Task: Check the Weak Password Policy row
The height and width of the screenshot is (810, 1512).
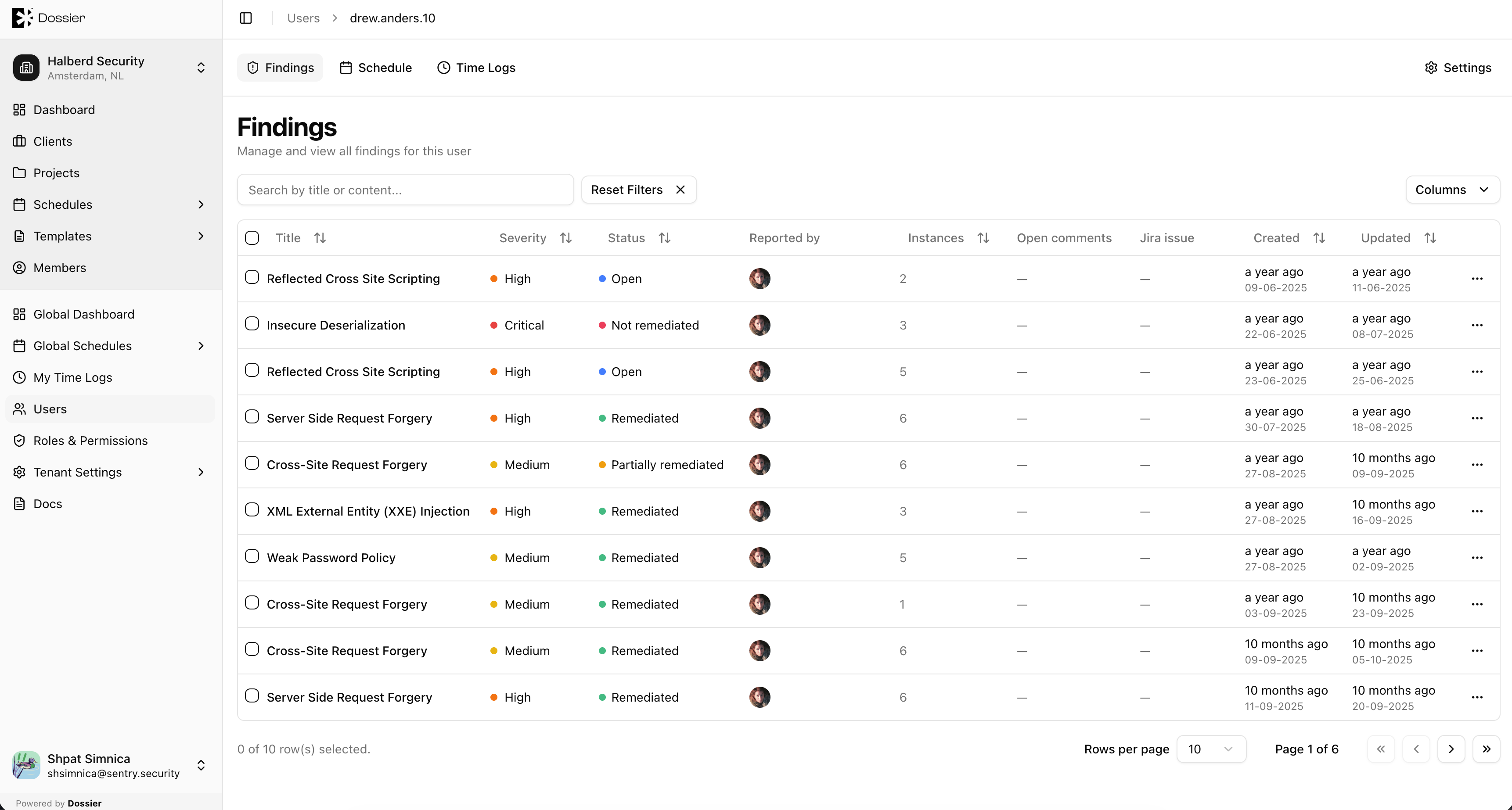Action: pos(252,556)
